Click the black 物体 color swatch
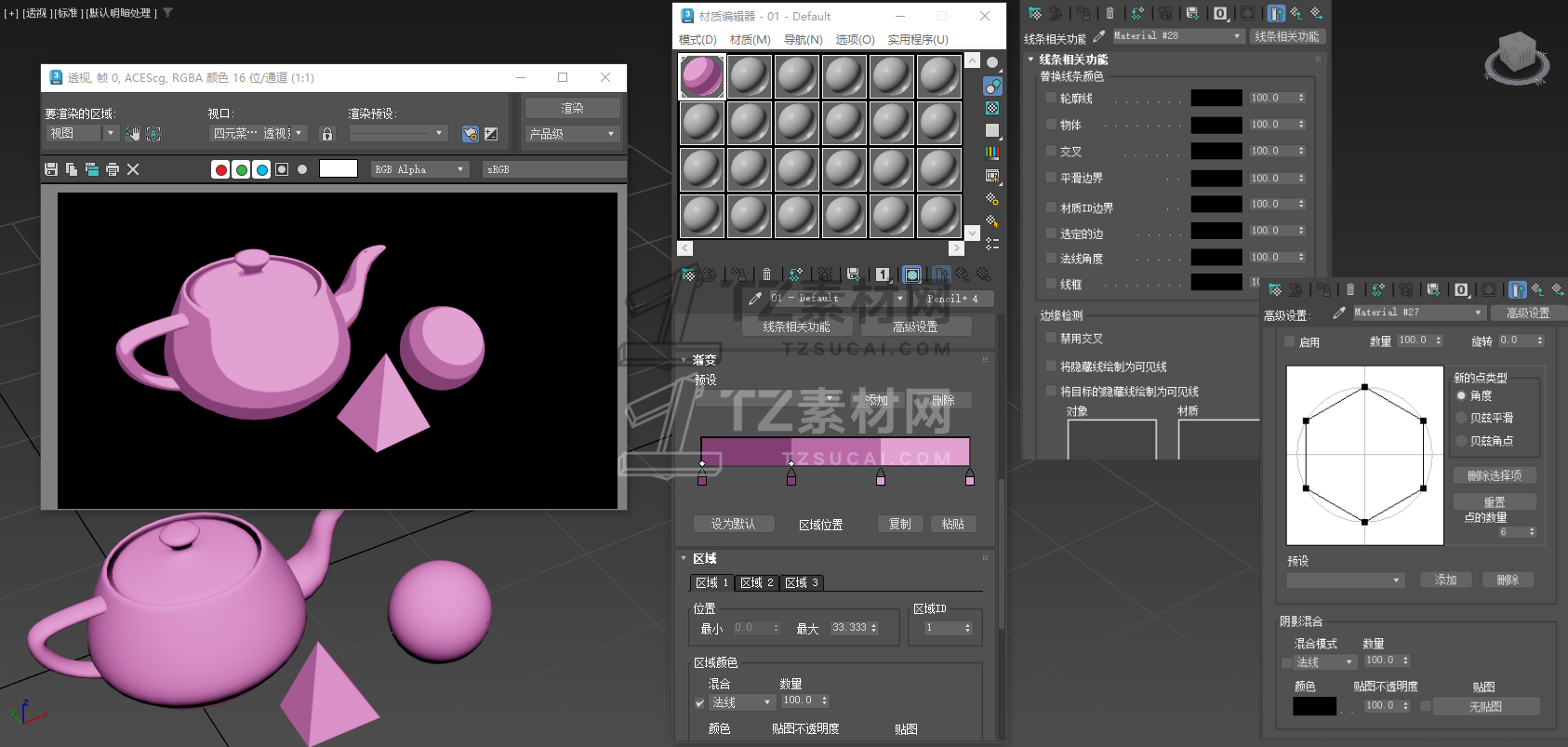The image size is (1568, 747). point(1216,125)
